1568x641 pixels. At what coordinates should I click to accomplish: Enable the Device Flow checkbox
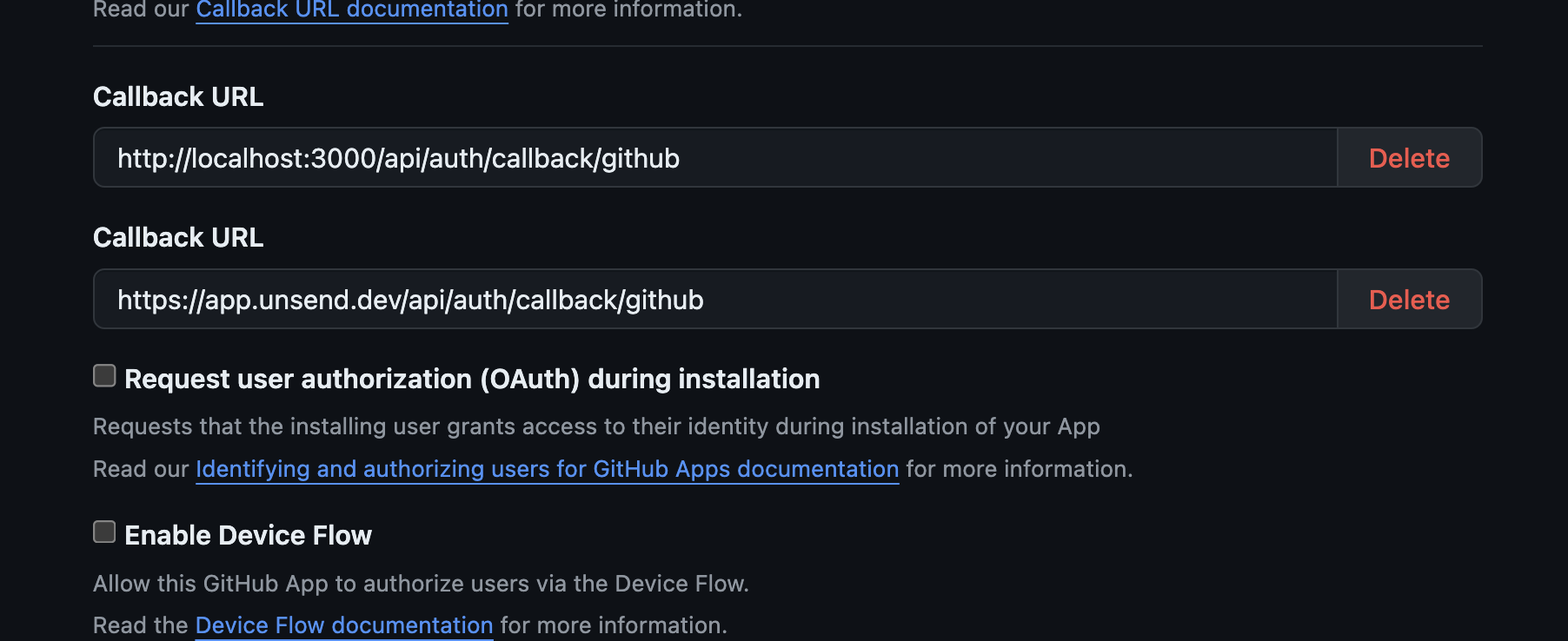[x=104, y=532]
